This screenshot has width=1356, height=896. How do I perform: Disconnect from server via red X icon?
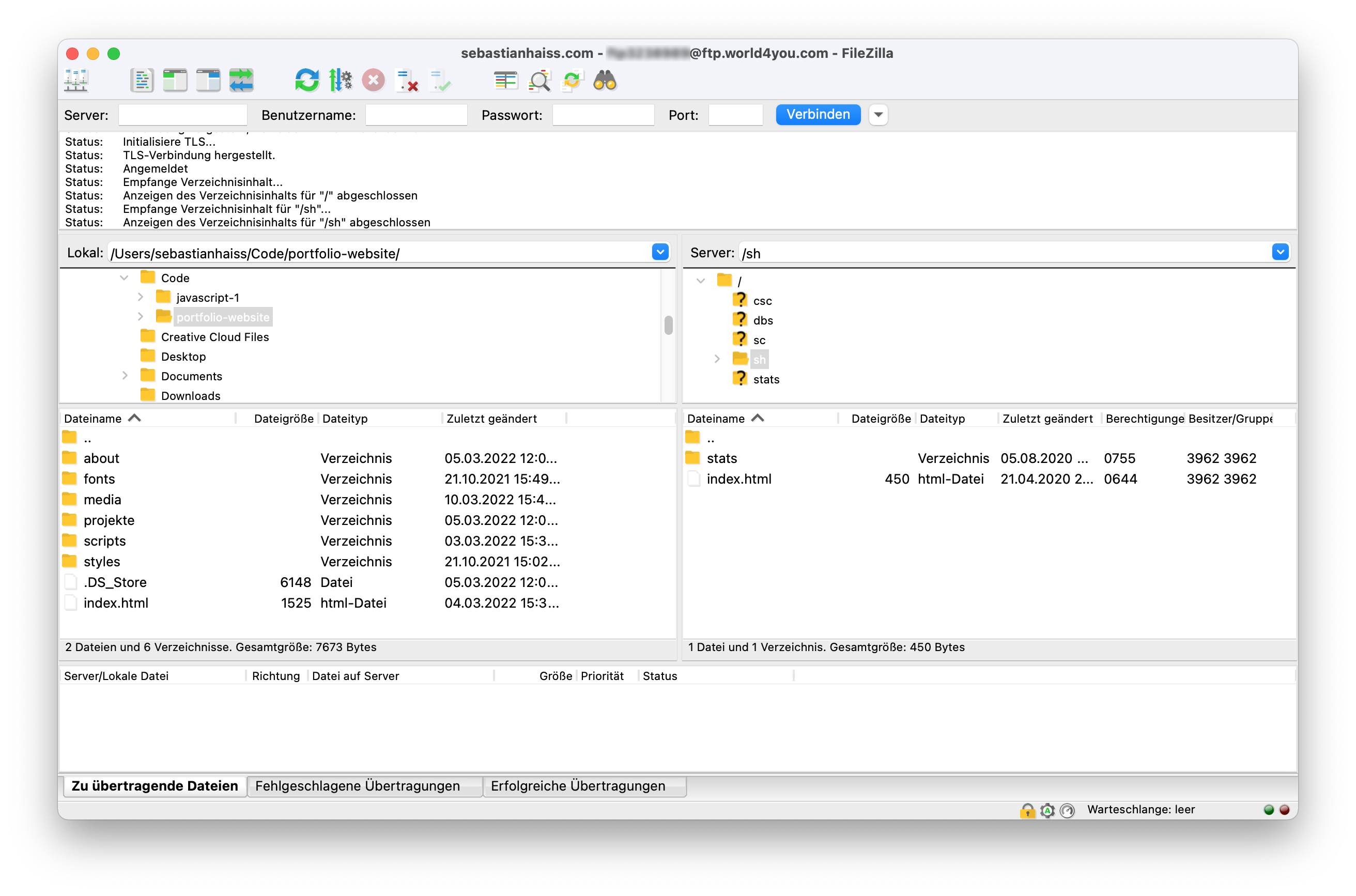(407, 81)
